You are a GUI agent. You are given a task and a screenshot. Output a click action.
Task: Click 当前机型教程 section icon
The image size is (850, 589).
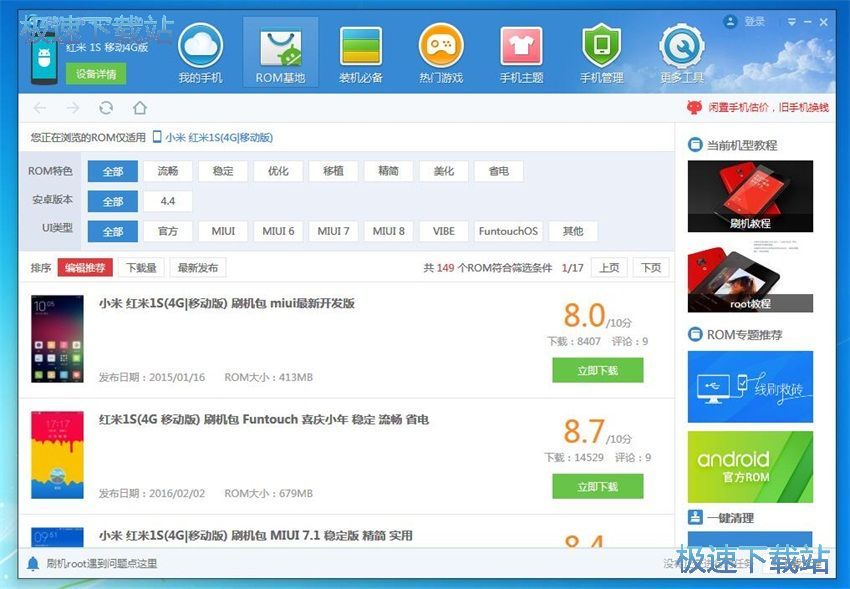click(695, 145)
